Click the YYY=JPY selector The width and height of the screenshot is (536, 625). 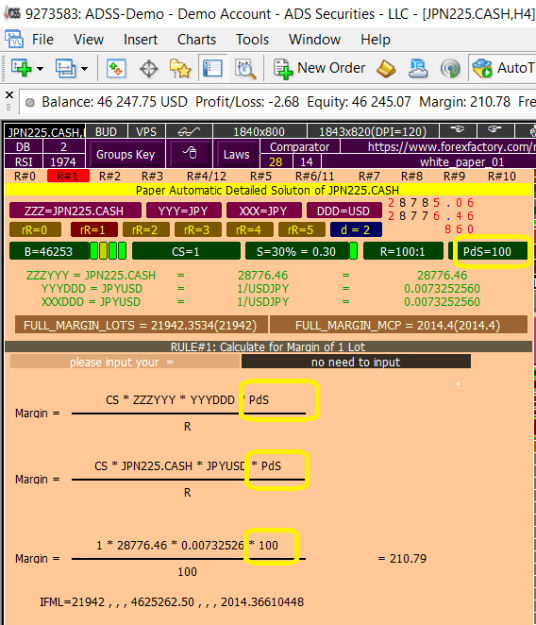click(183, 210)
